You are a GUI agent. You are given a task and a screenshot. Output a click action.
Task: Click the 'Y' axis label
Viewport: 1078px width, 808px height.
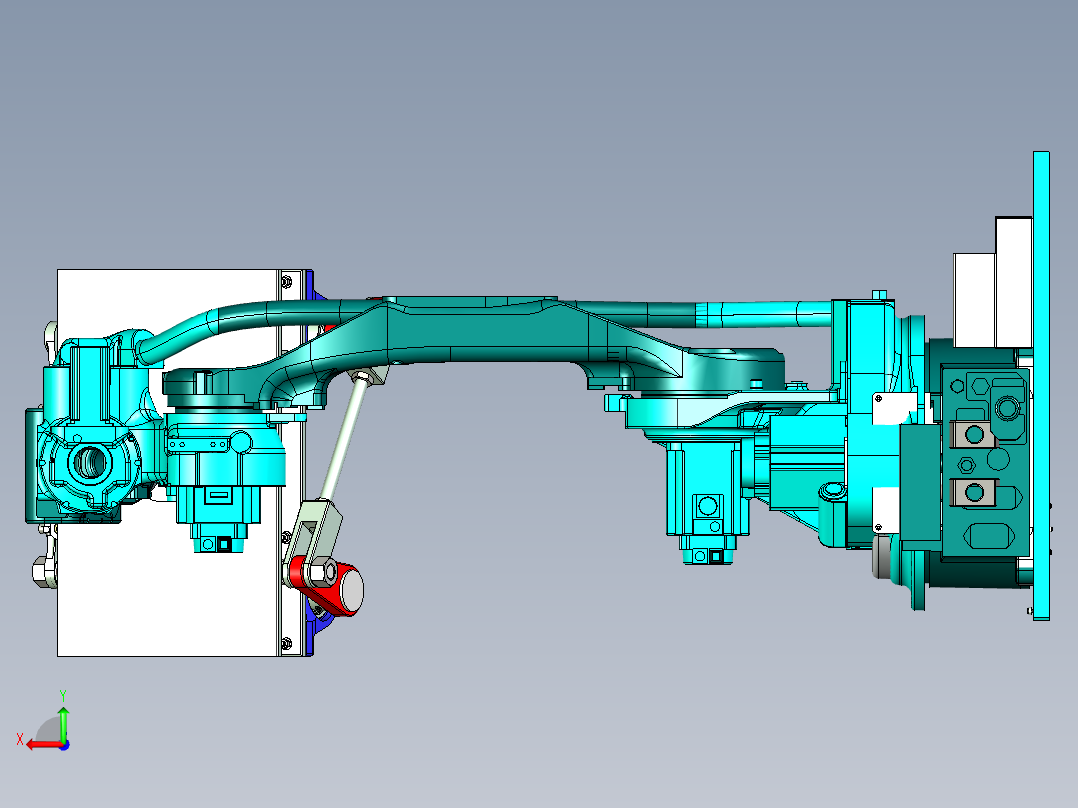(63, 695)
